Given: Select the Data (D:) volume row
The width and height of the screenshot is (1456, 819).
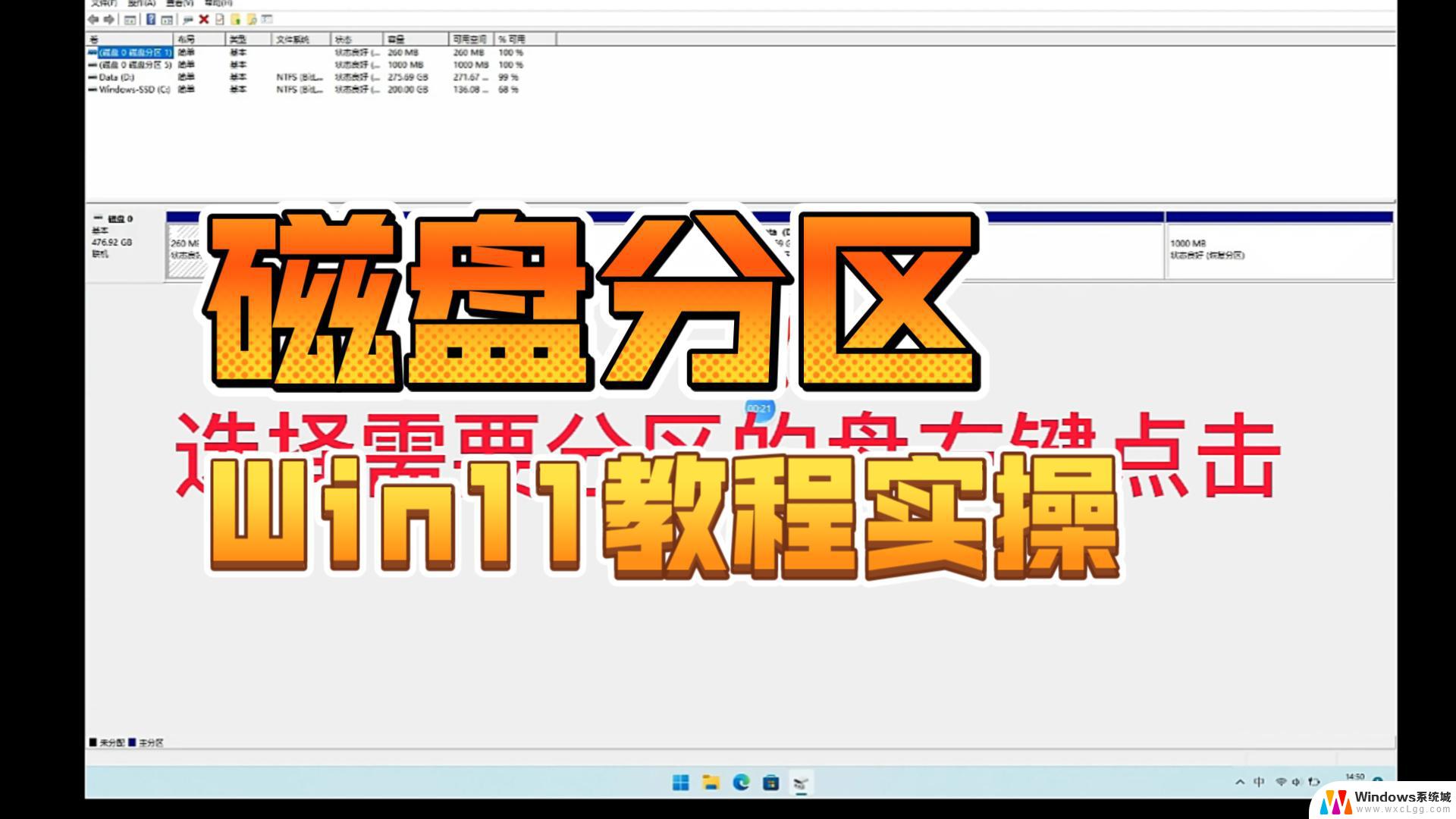Looking at the screenshot, I should (x=116, y=77).
